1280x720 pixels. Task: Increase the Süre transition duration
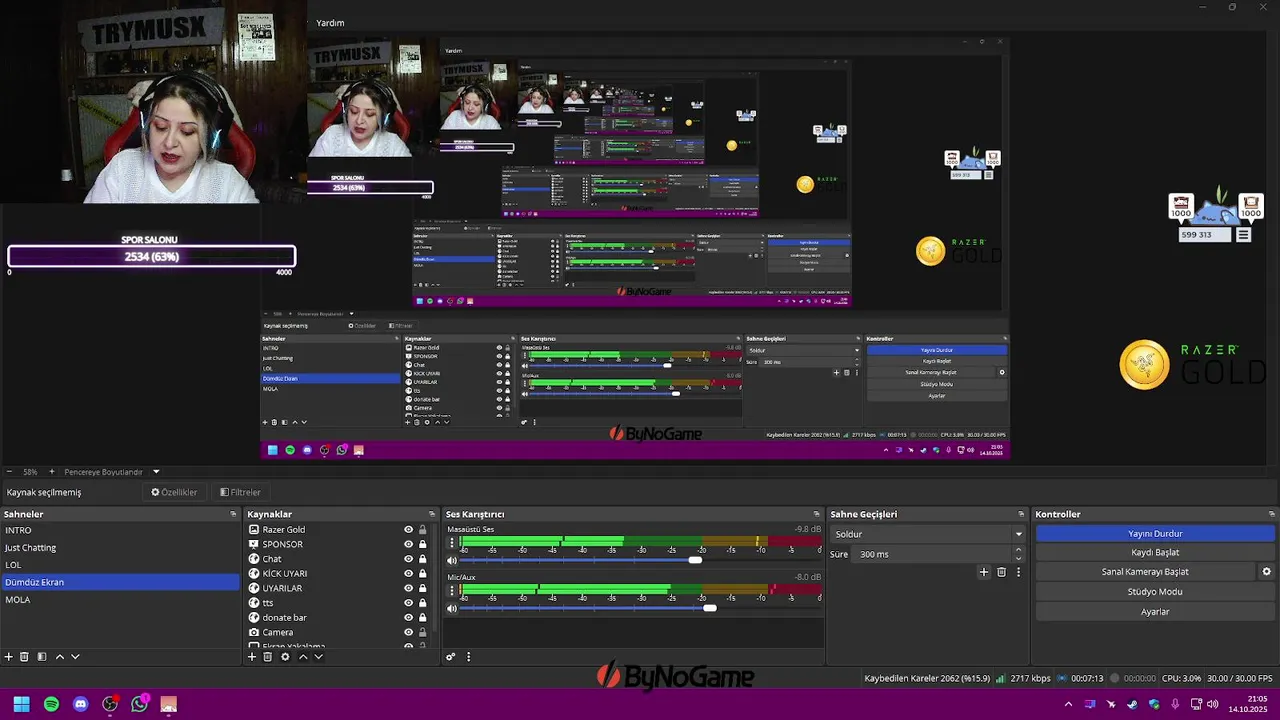pyautogui.click(x=1019, y=549)
